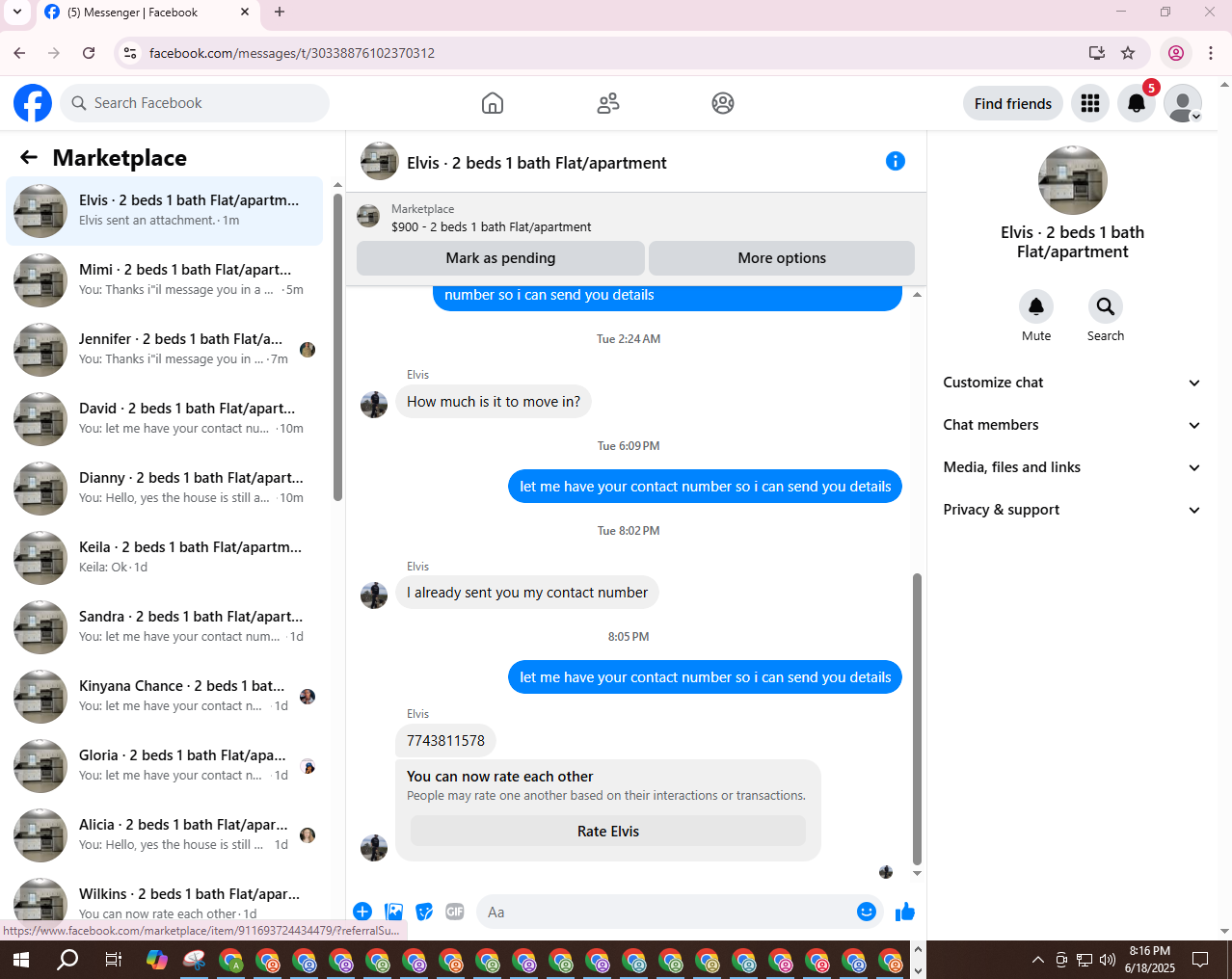
Task: Open Mimi conversation in chat list
Action: tap(165, 280)
